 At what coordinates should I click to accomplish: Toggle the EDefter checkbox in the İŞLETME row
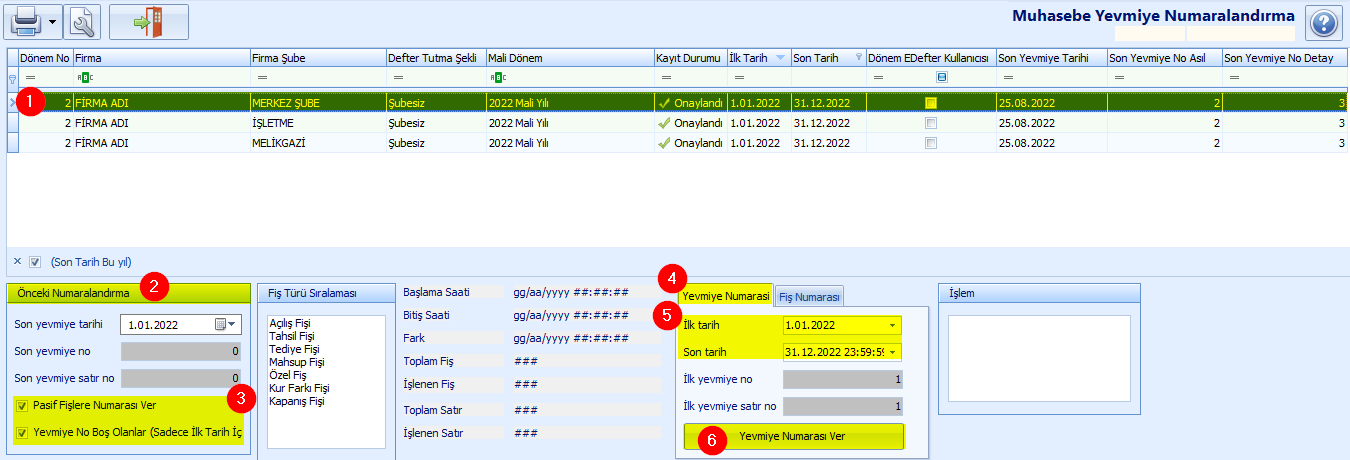tap(931, 123)
